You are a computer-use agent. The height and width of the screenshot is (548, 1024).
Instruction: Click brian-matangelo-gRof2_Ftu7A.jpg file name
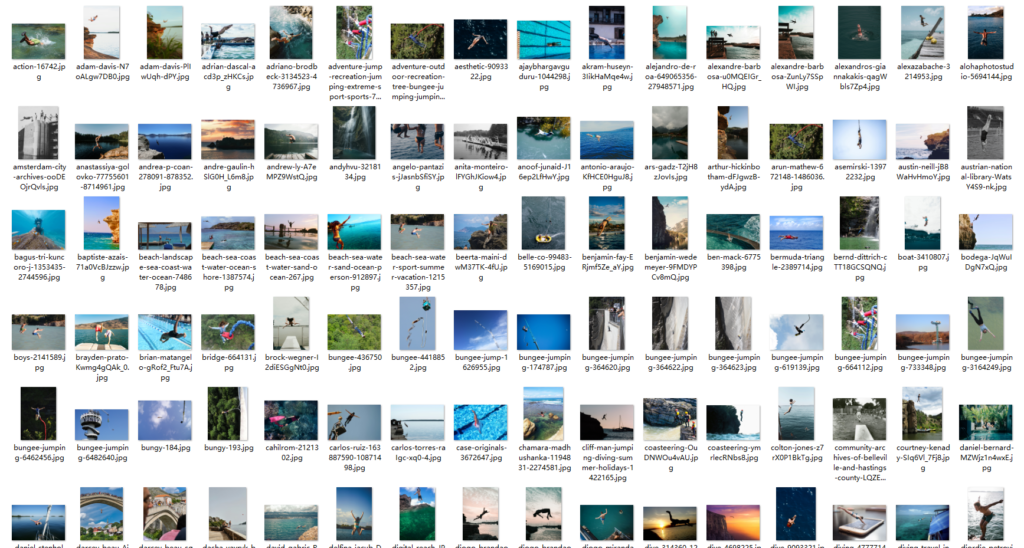165,367
